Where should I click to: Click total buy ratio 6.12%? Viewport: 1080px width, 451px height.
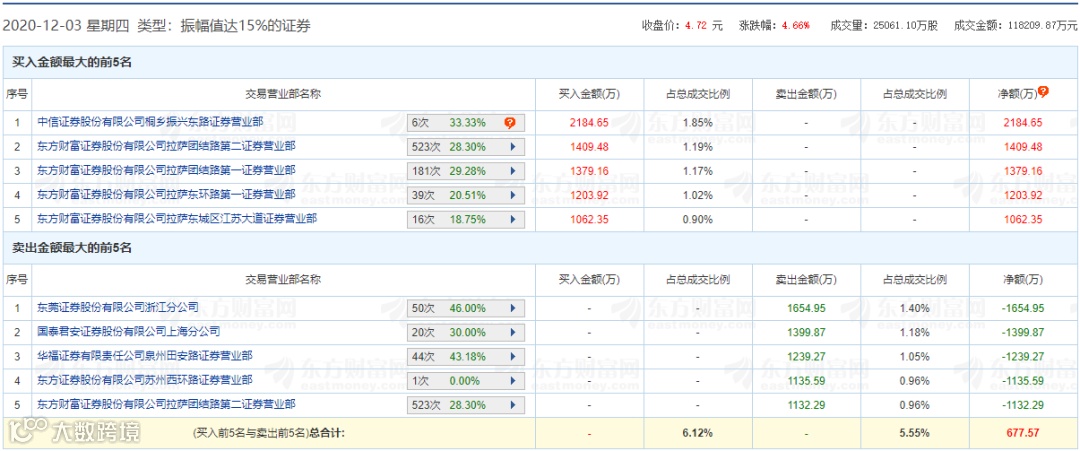(697, 433)
